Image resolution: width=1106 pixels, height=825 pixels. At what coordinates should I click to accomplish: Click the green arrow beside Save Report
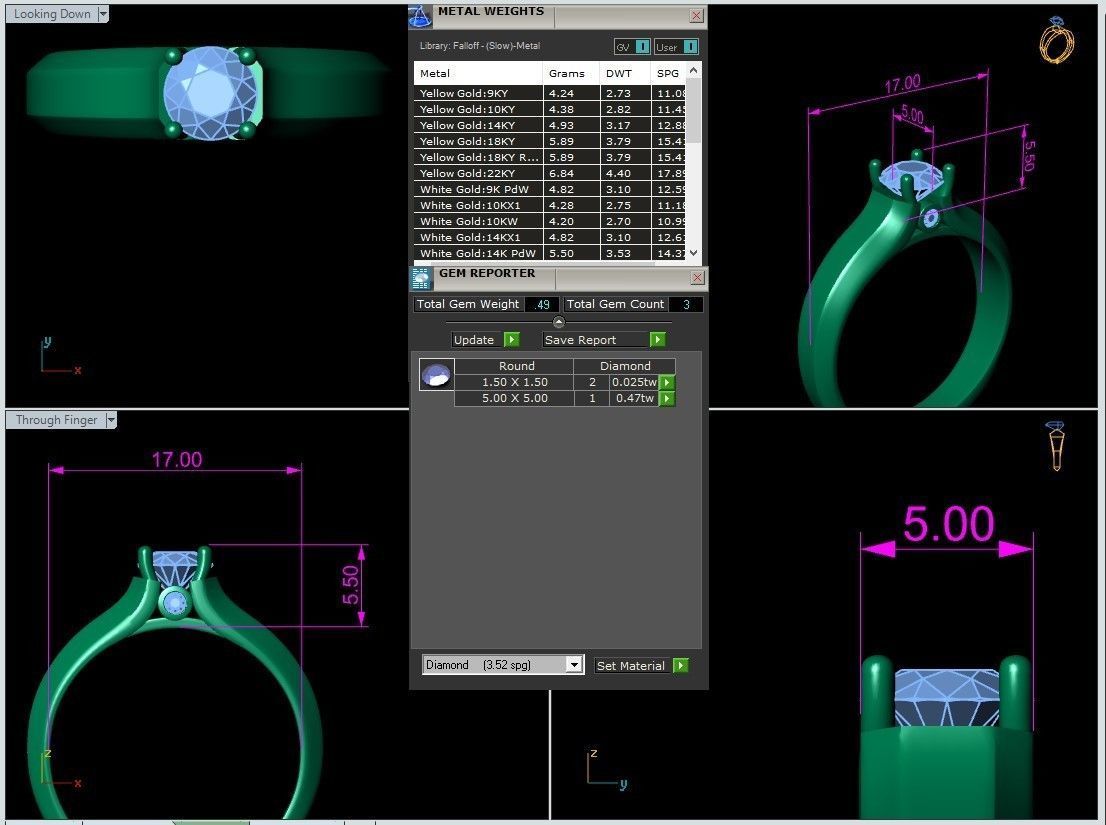pyautogui.click(x=657, y=340)
